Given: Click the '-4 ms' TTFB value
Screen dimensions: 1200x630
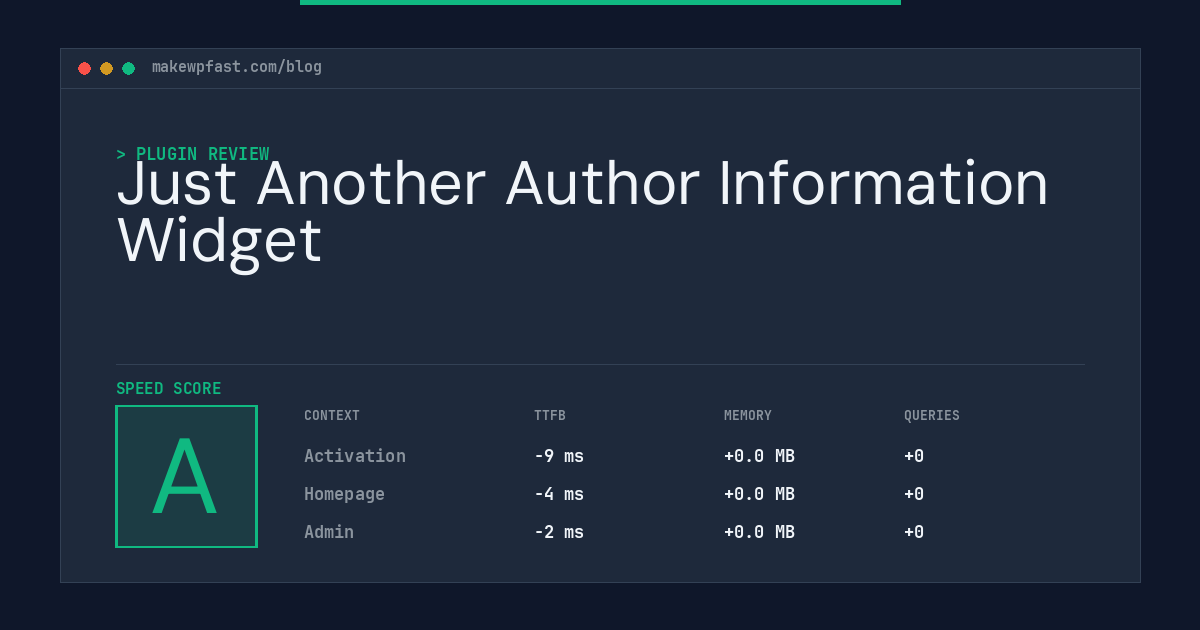Looking at the screenshot, I should 559,494.
